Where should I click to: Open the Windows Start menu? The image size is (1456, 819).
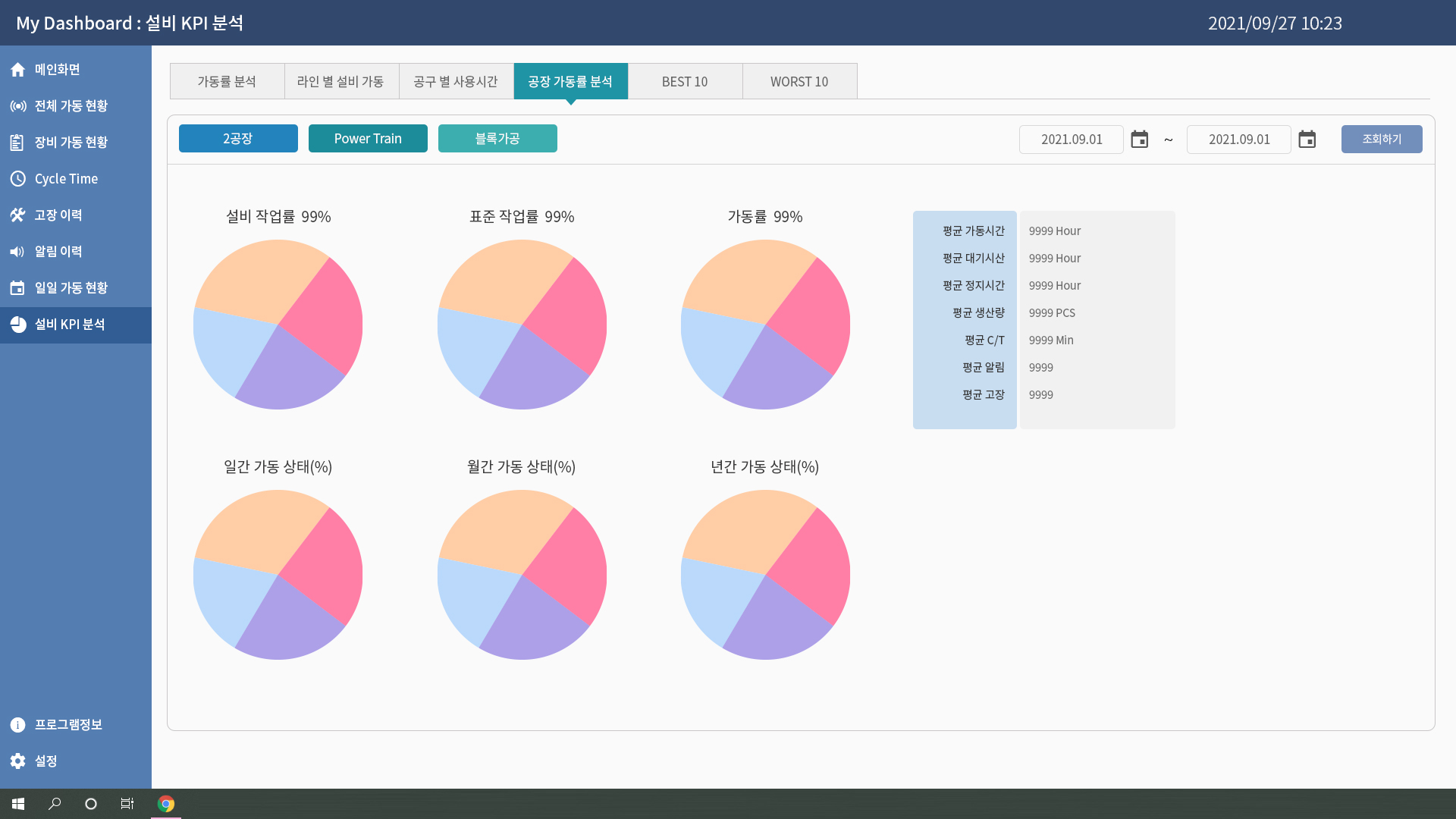coord(18,804)
